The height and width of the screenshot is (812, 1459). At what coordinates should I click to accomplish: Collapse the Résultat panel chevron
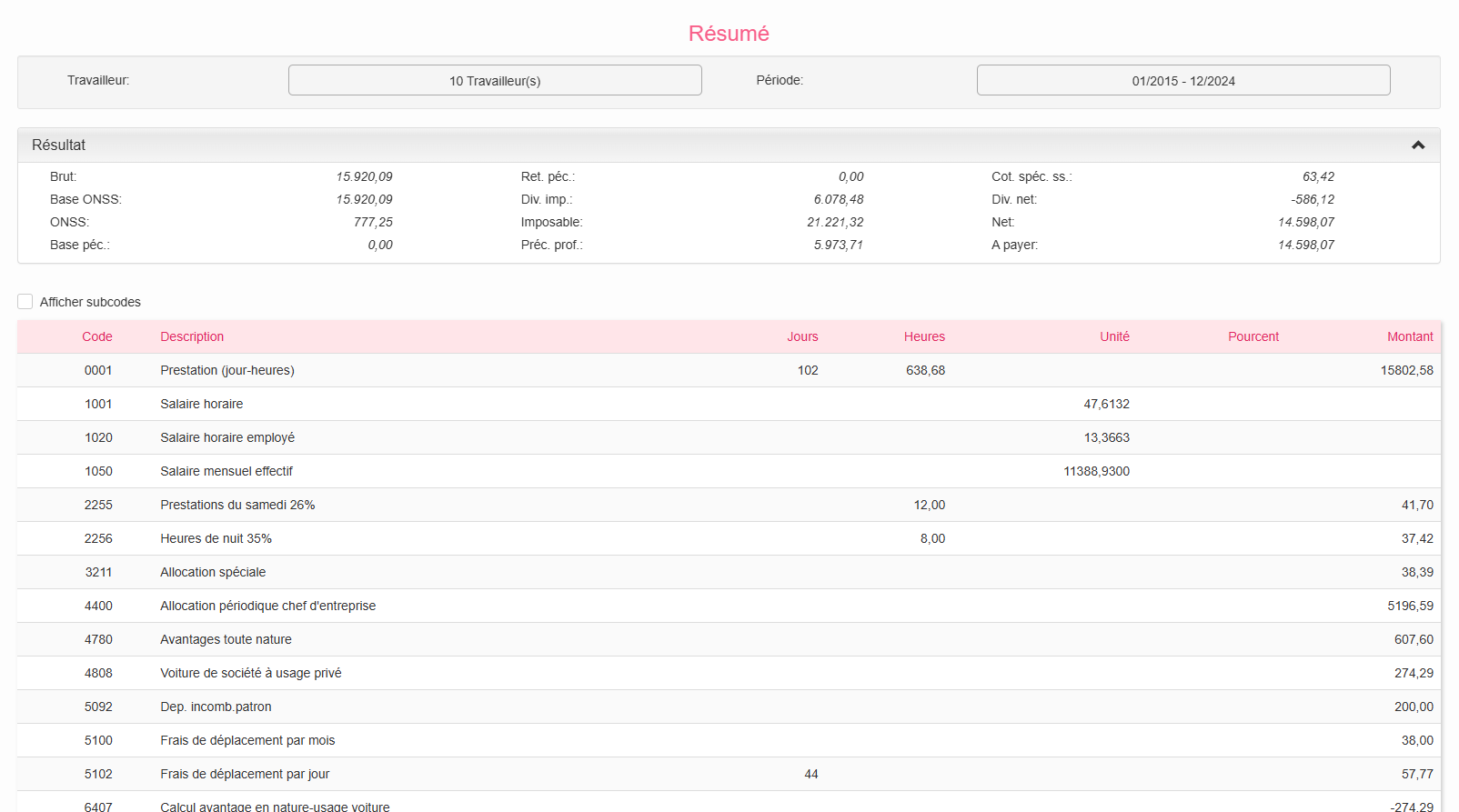(1417, 145)
